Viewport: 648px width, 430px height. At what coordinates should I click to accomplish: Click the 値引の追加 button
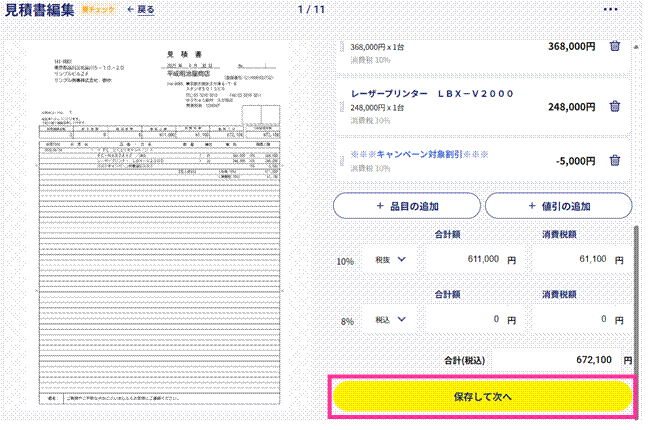pyautogui.click(x=559, y=205)
